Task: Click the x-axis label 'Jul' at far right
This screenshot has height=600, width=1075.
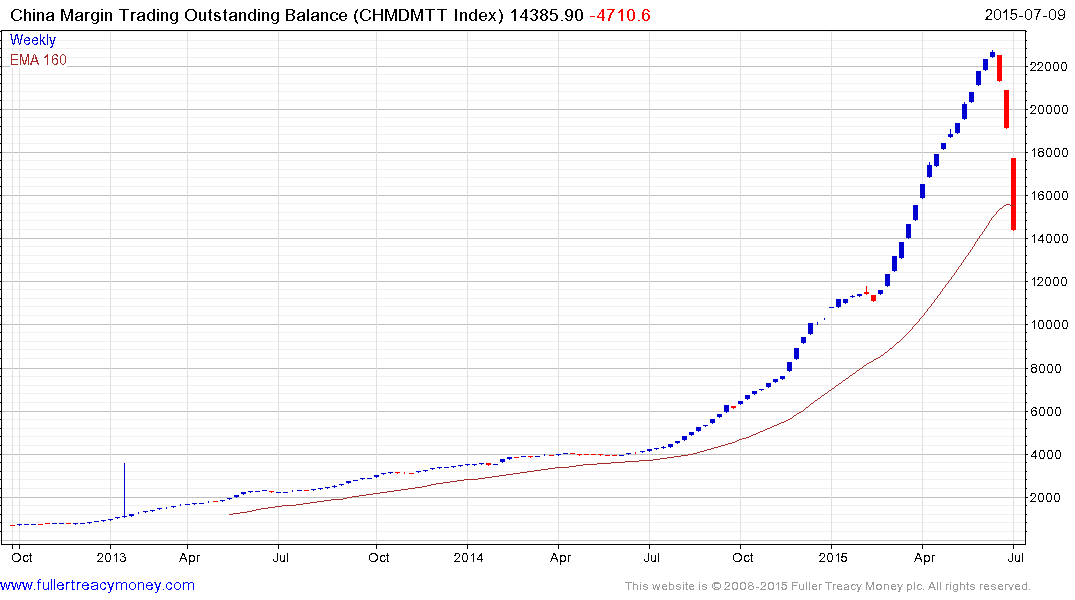Action: pyautogui.click(x=1016, y=557)
